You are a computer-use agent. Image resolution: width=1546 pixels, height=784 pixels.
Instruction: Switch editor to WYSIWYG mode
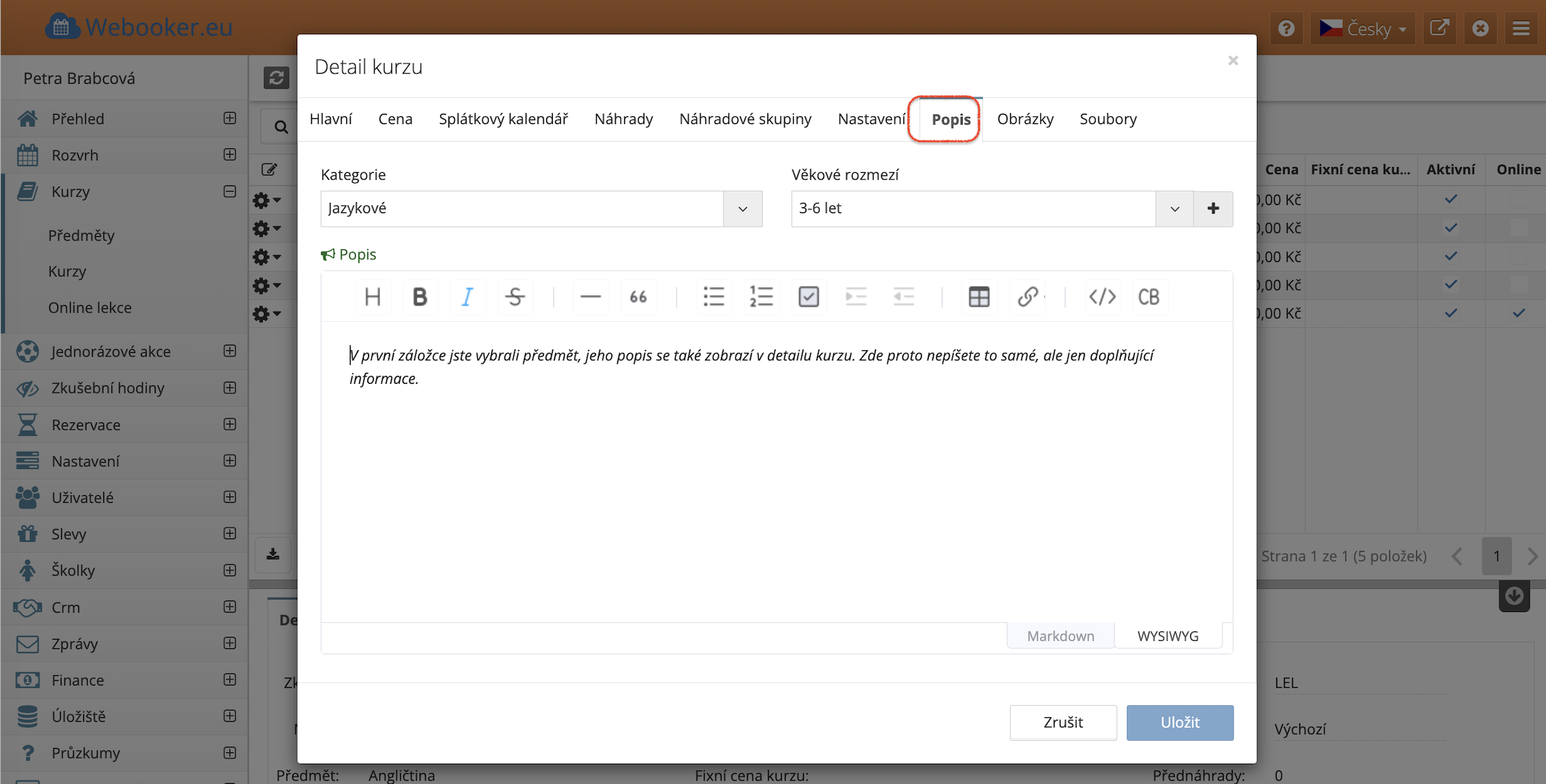[x=1167, y=636]
